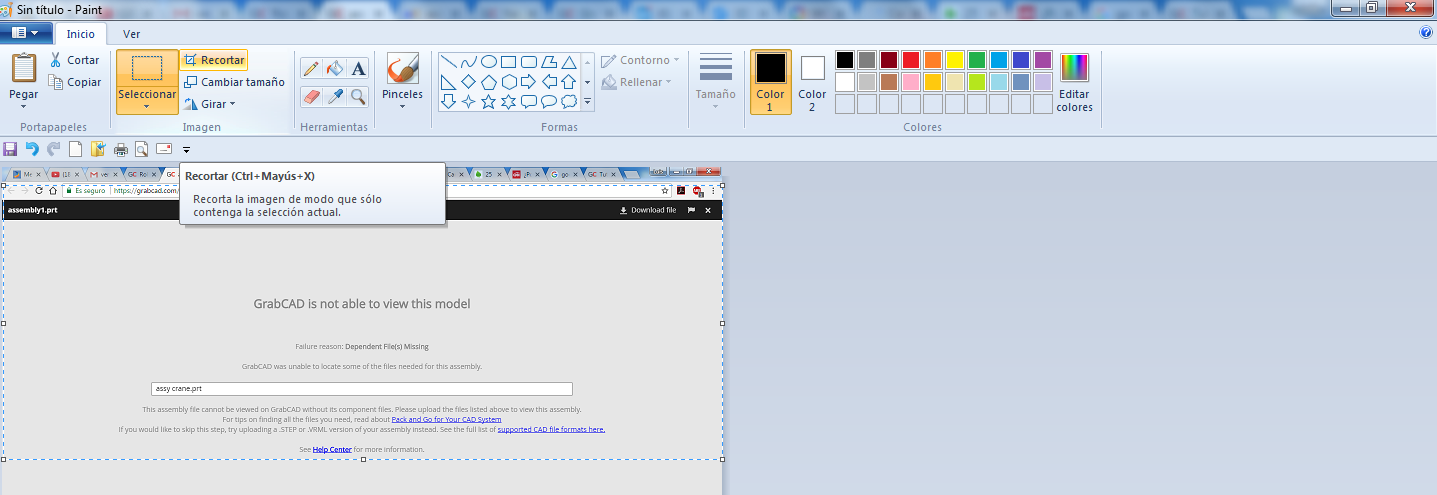Choose the Rectangle shape

(509, 62)
